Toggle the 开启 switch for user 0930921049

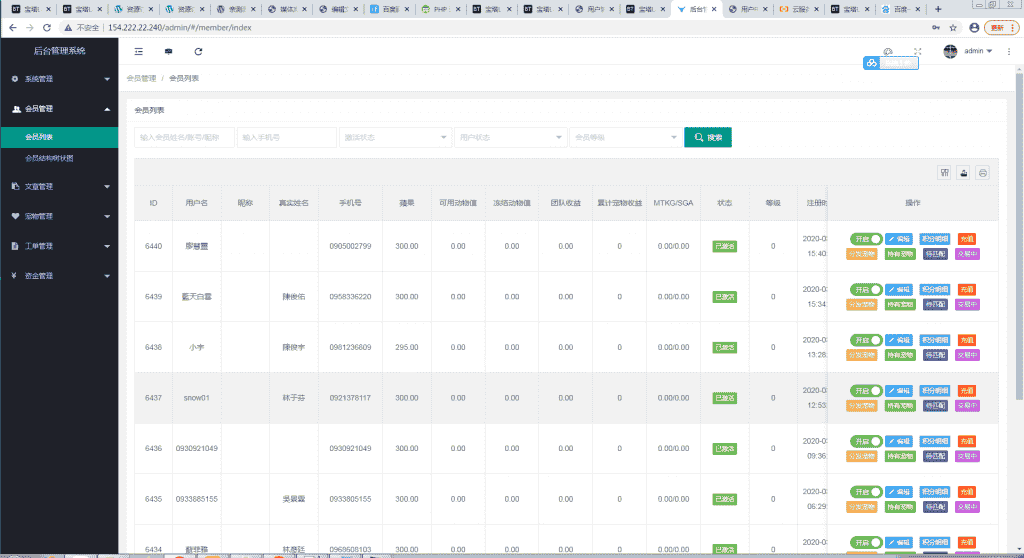[866, 441]
